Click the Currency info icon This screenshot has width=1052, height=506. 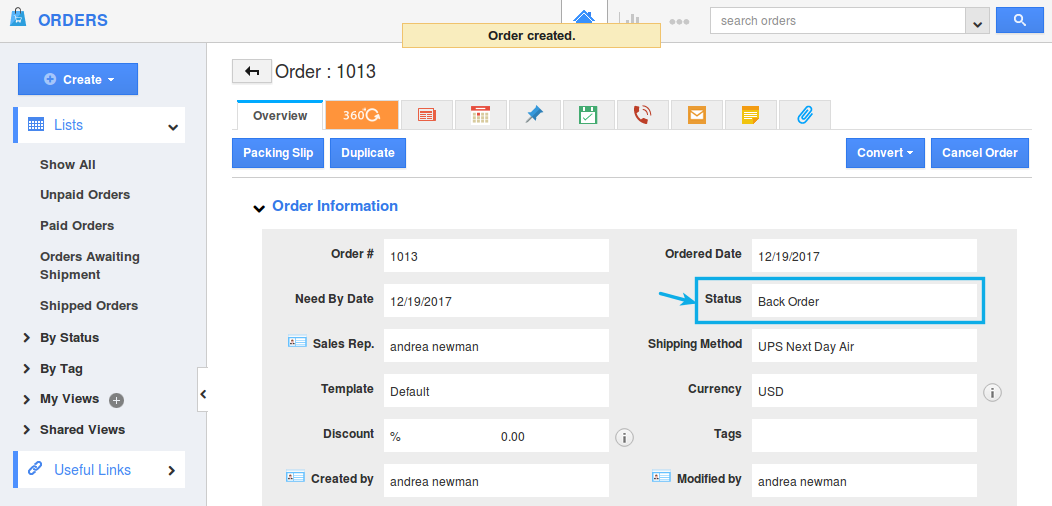point(992,392)
